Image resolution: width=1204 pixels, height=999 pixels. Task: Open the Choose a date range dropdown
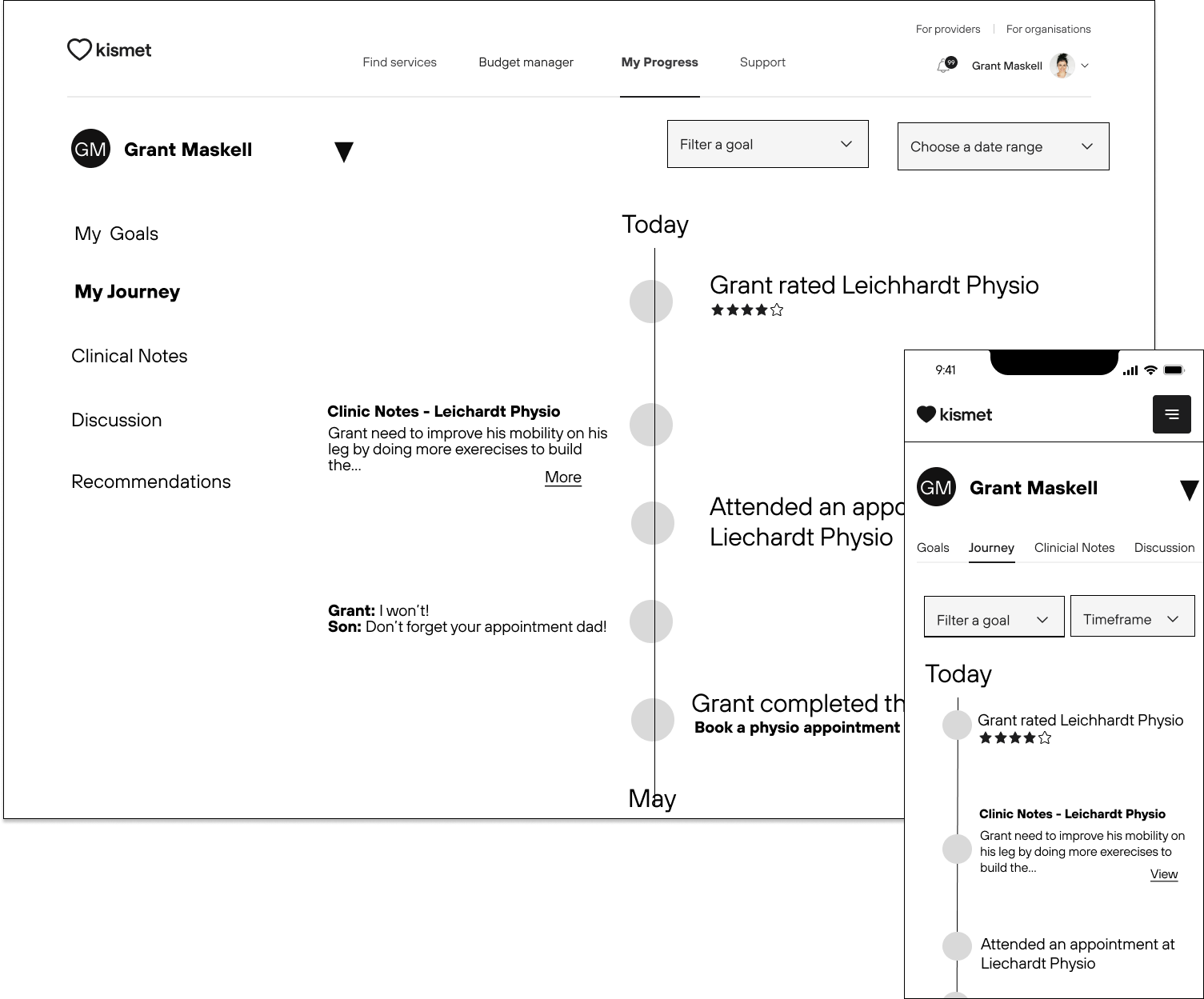click(x=1002, y=146)
